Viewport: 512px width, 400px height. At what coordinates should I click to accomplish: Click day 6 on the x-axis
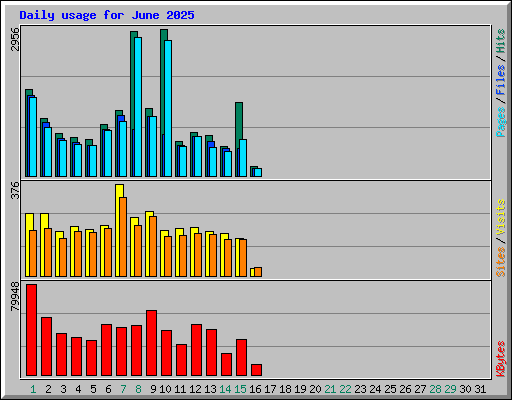108,389
